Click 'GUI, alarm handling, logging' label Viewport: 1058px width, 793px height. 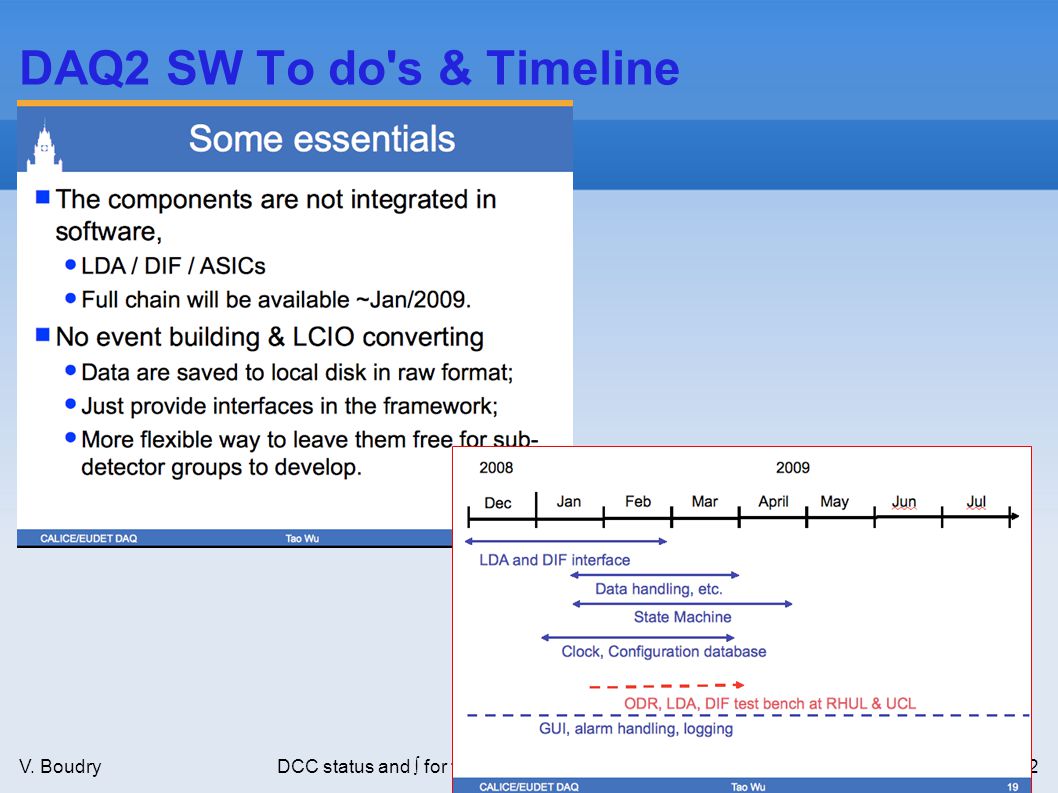click(x=636, y=729)
